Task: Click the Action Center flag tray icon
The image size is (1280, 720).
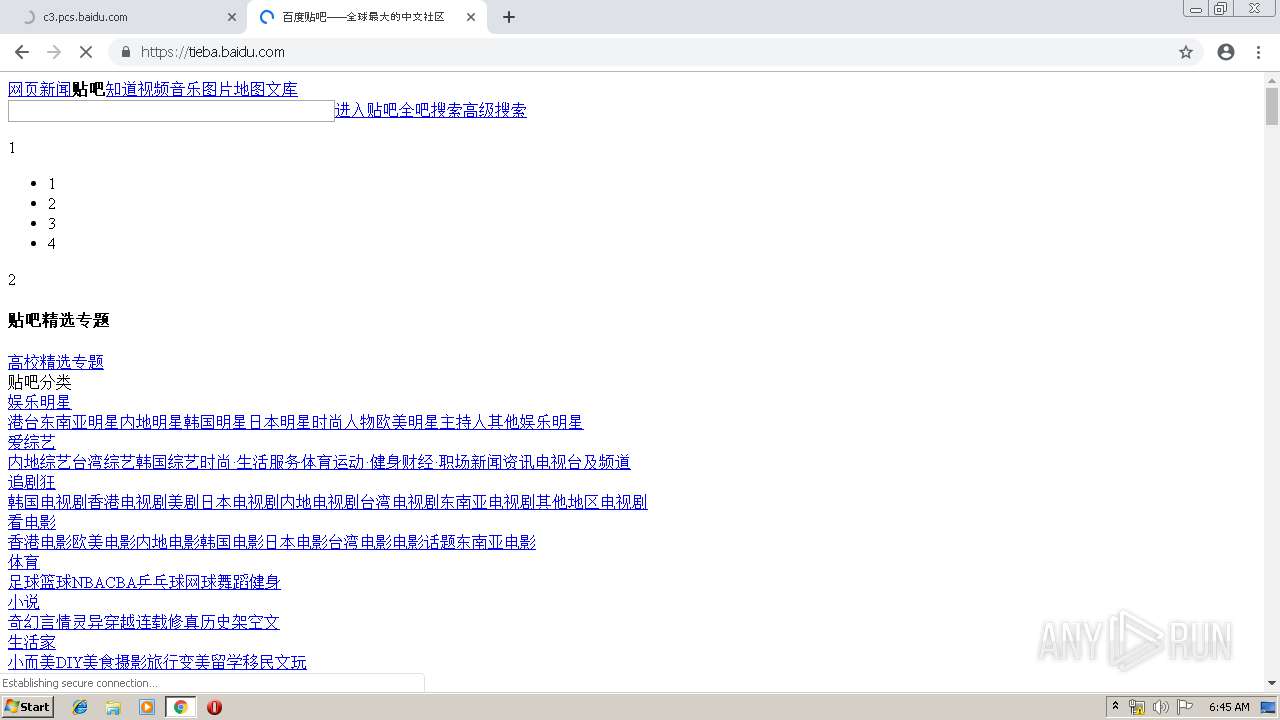Action: click(1185, 707)
